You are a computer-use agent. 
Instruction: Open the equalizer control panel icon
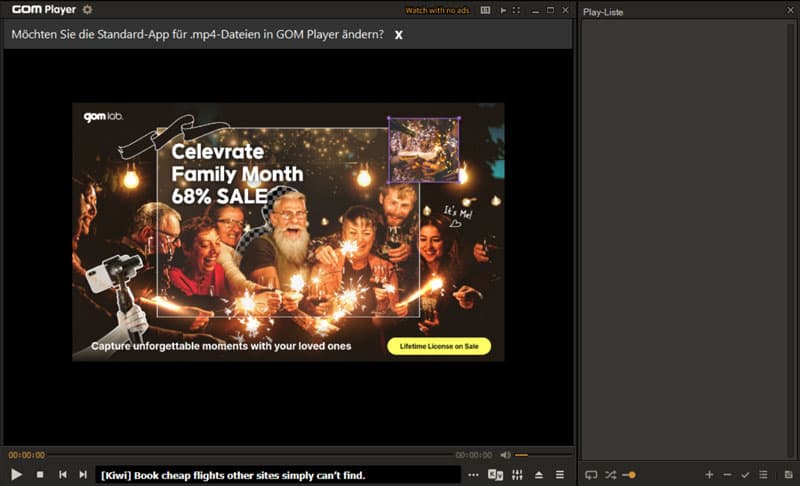517,475
